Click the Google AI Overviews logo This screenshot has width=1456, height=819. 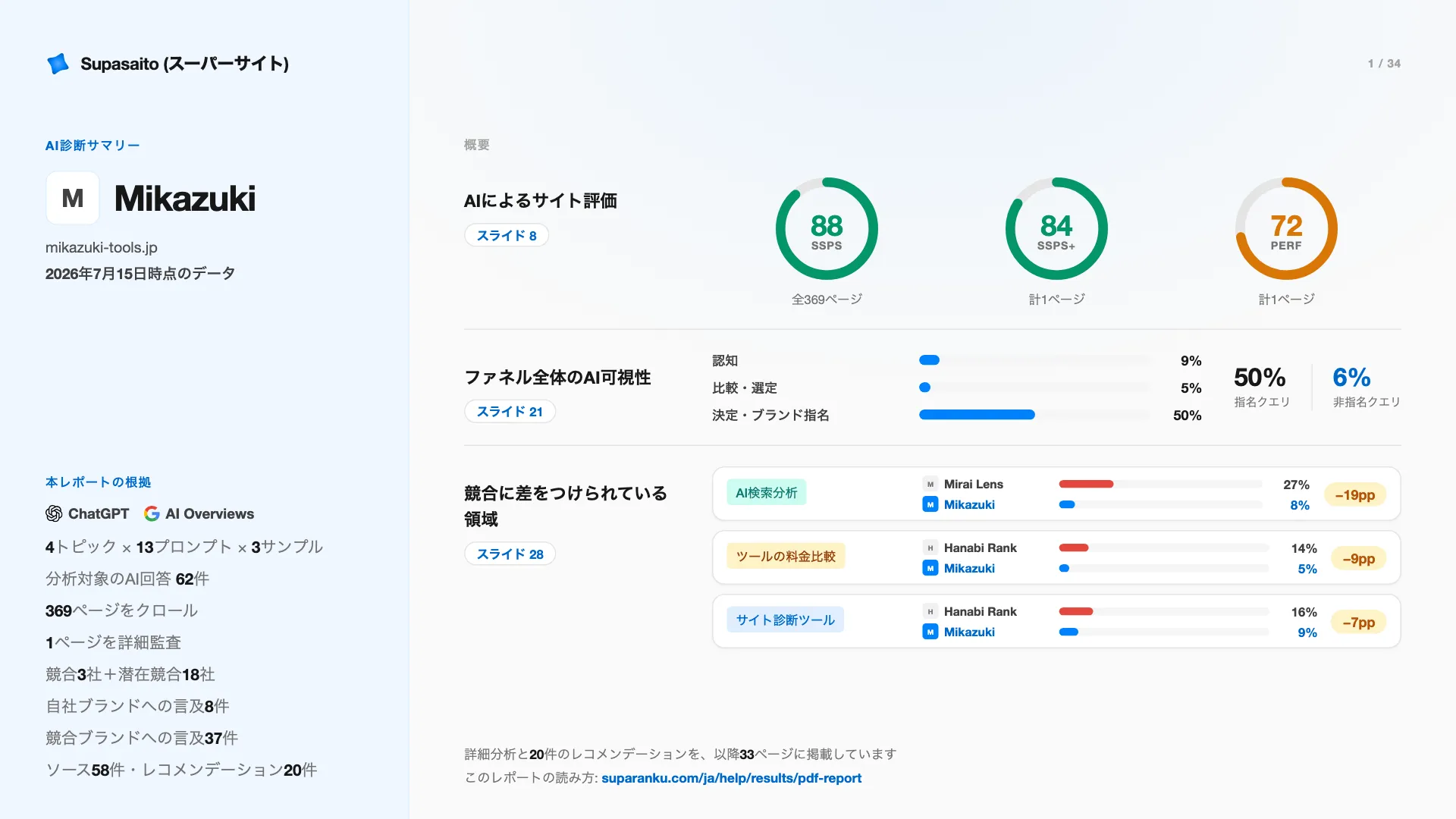point(152,513)
